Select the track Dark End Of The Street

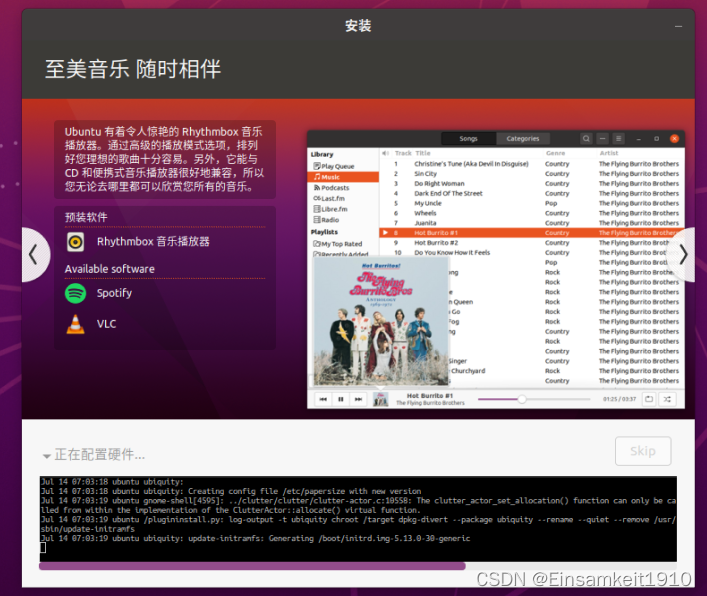click(448, 193)
